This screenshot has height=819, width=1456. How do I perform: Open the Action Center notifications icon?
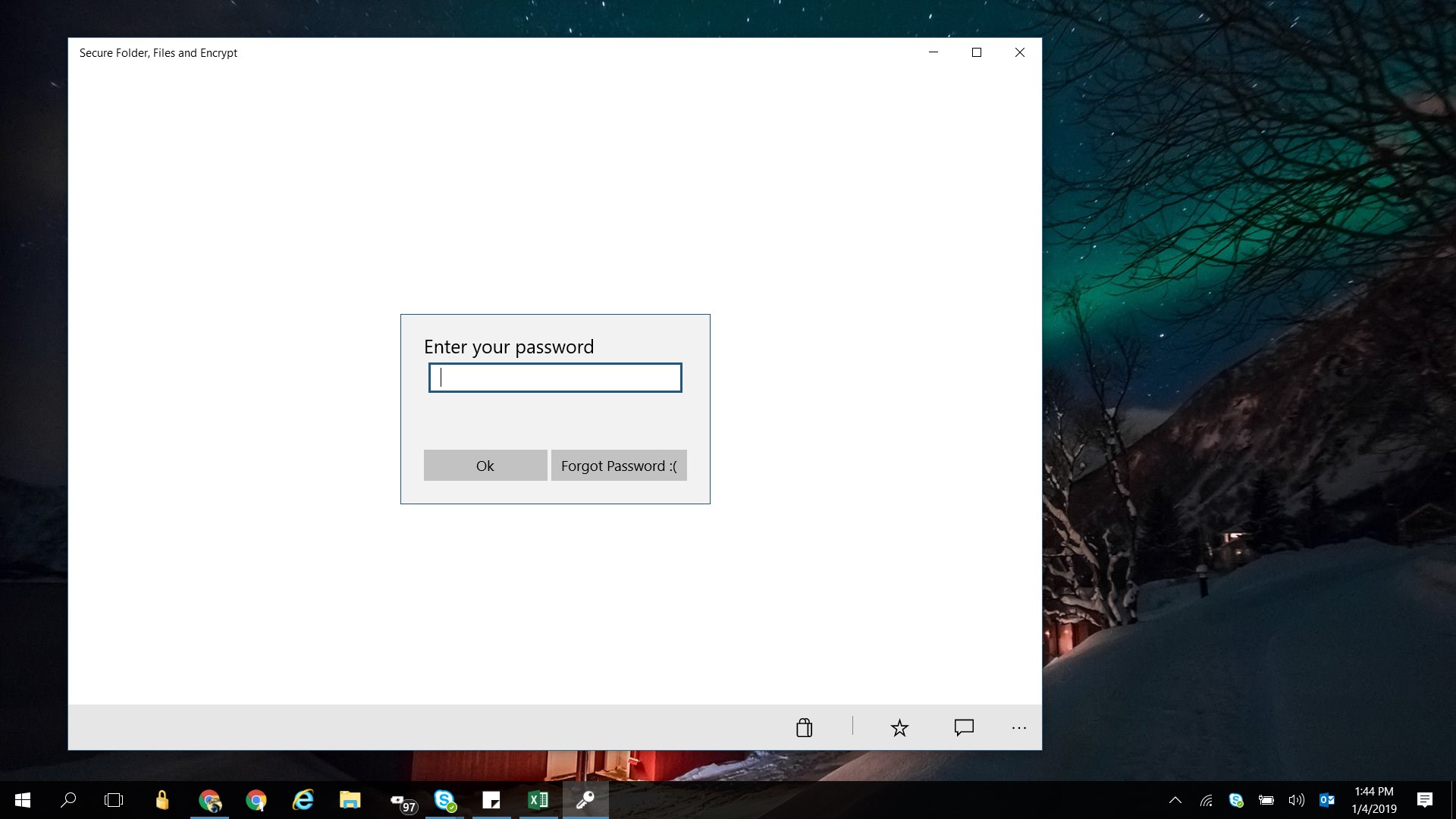click(1425, 800)
